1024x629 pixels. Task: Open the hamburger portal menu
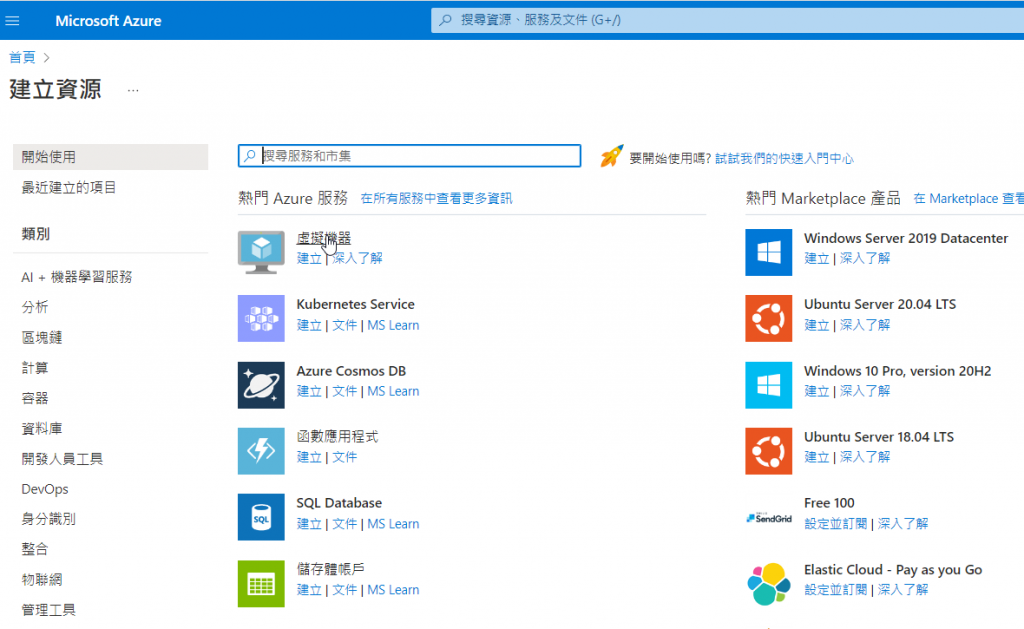[x=12, y=21]
